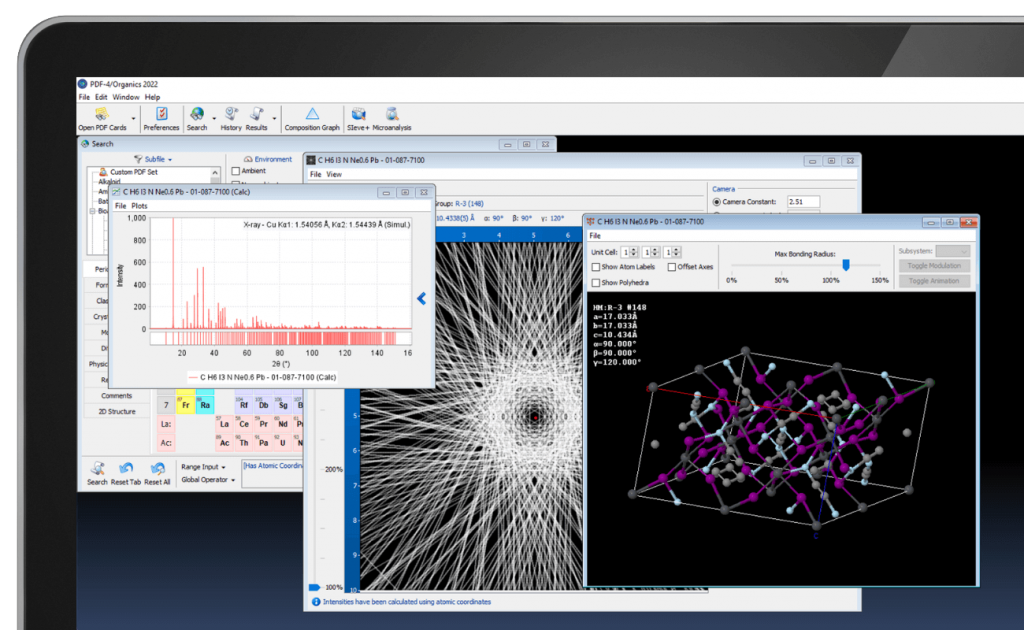
Task: Open the Microanalysis tool icon
Action: point(392,114)
